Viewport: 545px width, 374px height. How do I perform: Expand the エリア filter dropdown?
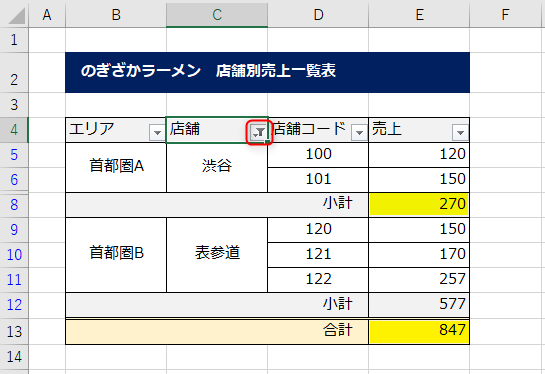pos(157,132)
